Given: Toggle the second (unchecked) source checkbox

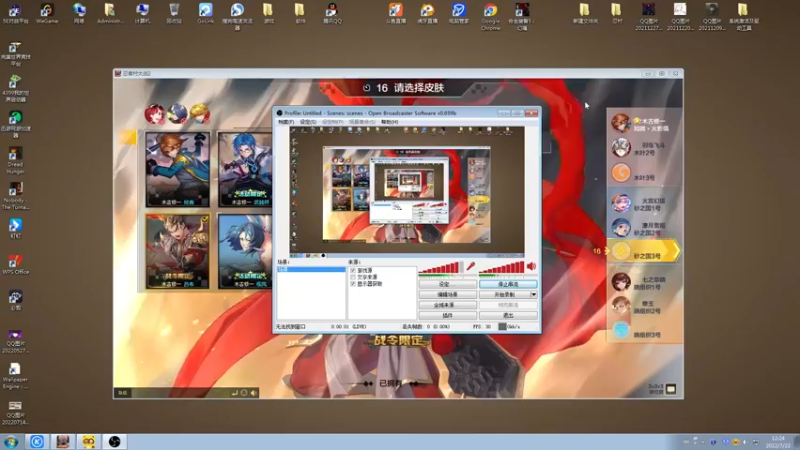Looking at the screenshot, I should pyautogui.click(x=353, y=277).
